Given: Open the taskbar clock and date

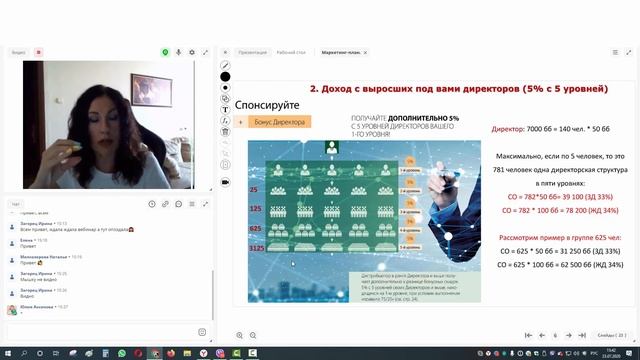Looking at the screenshot, I should click(611, 353).
